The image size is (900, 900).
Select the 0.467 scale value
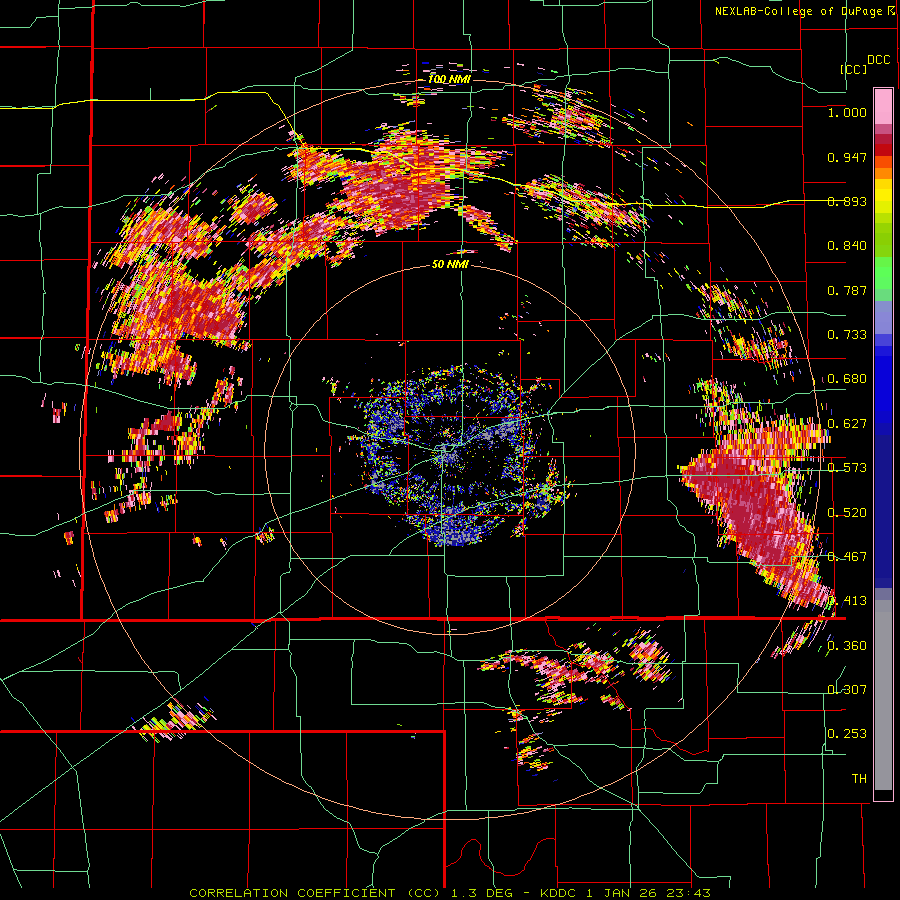tap(847, 557)
